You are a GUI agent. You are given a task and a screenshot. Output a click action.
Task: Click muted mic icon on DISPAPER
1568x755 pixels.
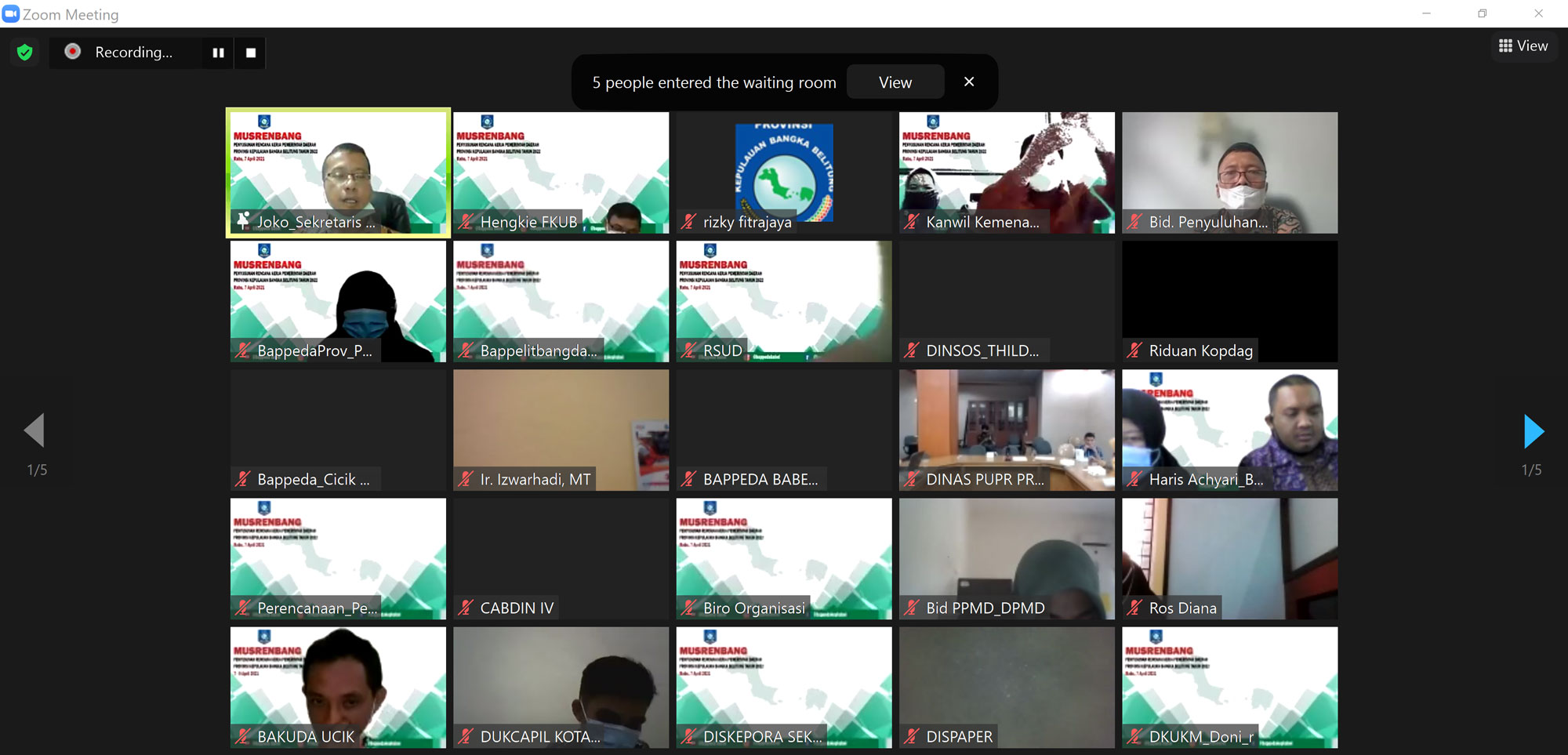(x=912, y=736)
